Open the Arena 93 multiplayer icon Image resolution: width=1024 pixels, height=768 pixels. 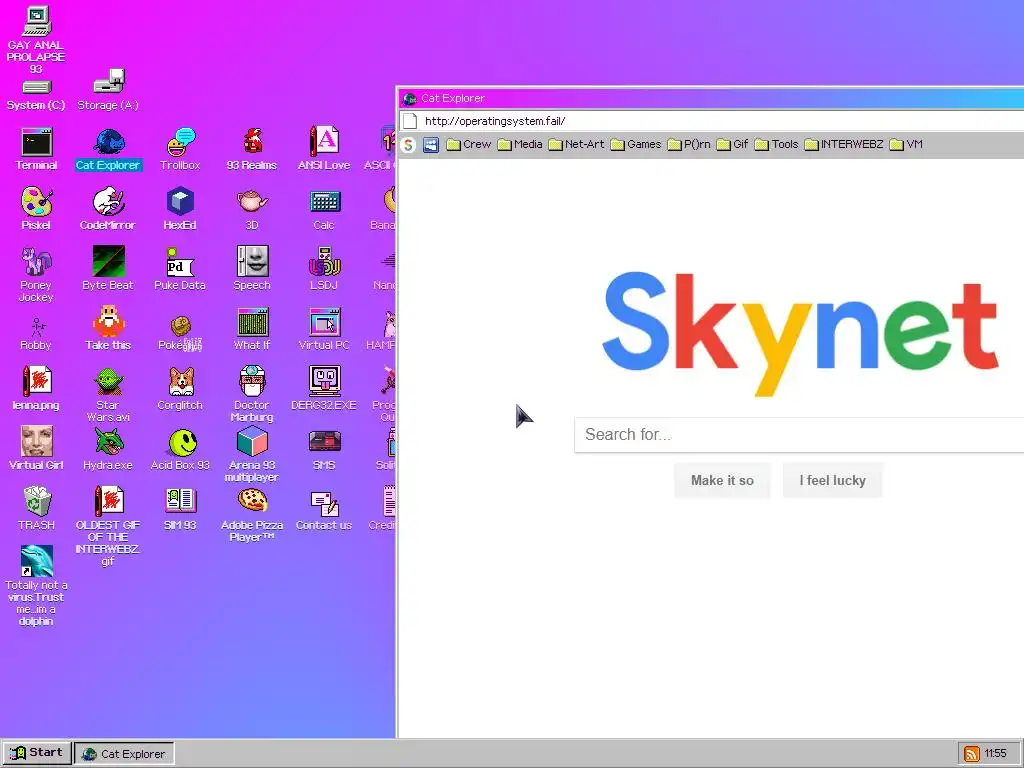252,455
